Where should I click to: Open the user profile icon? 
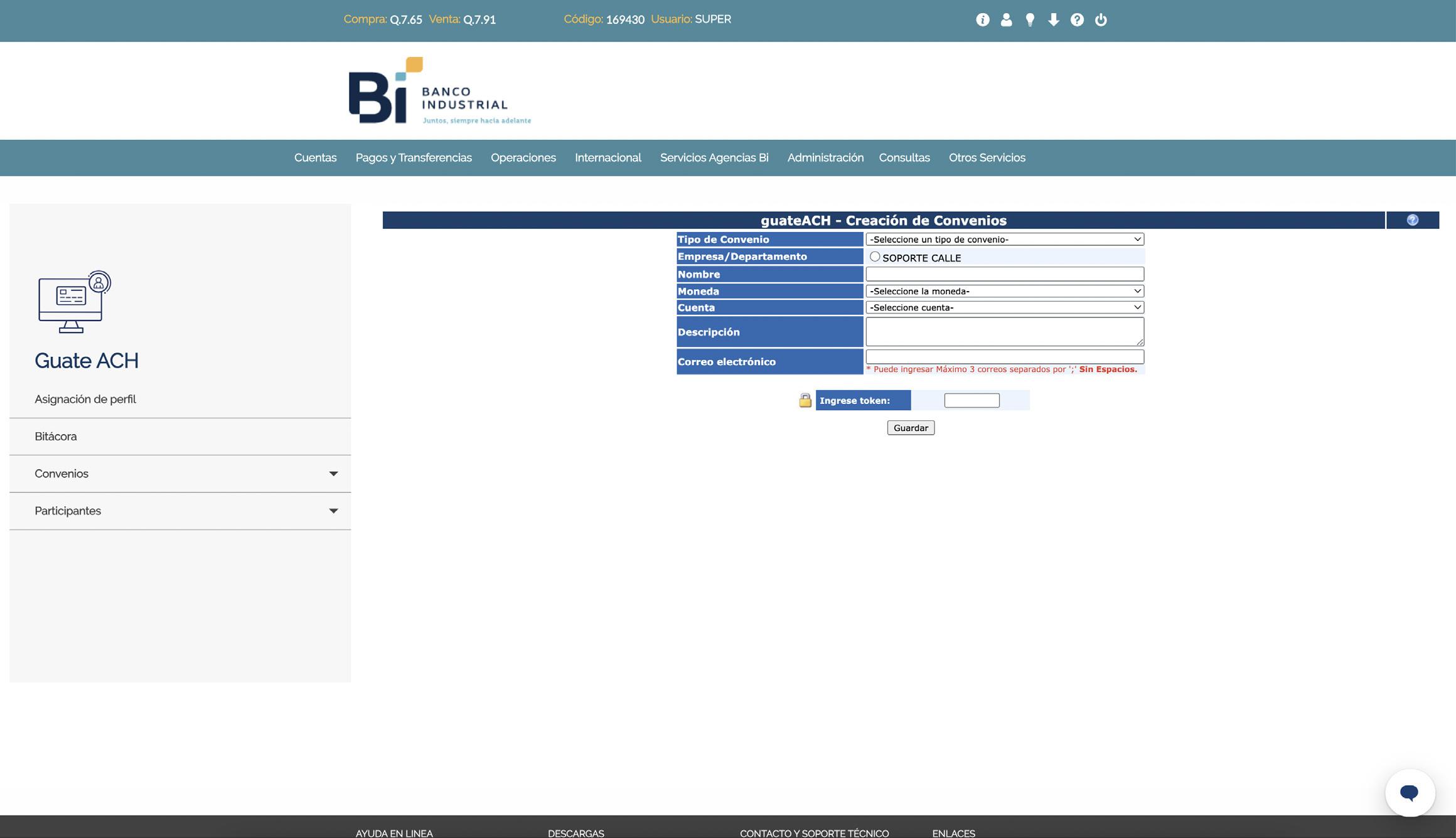click(1006, 20)
